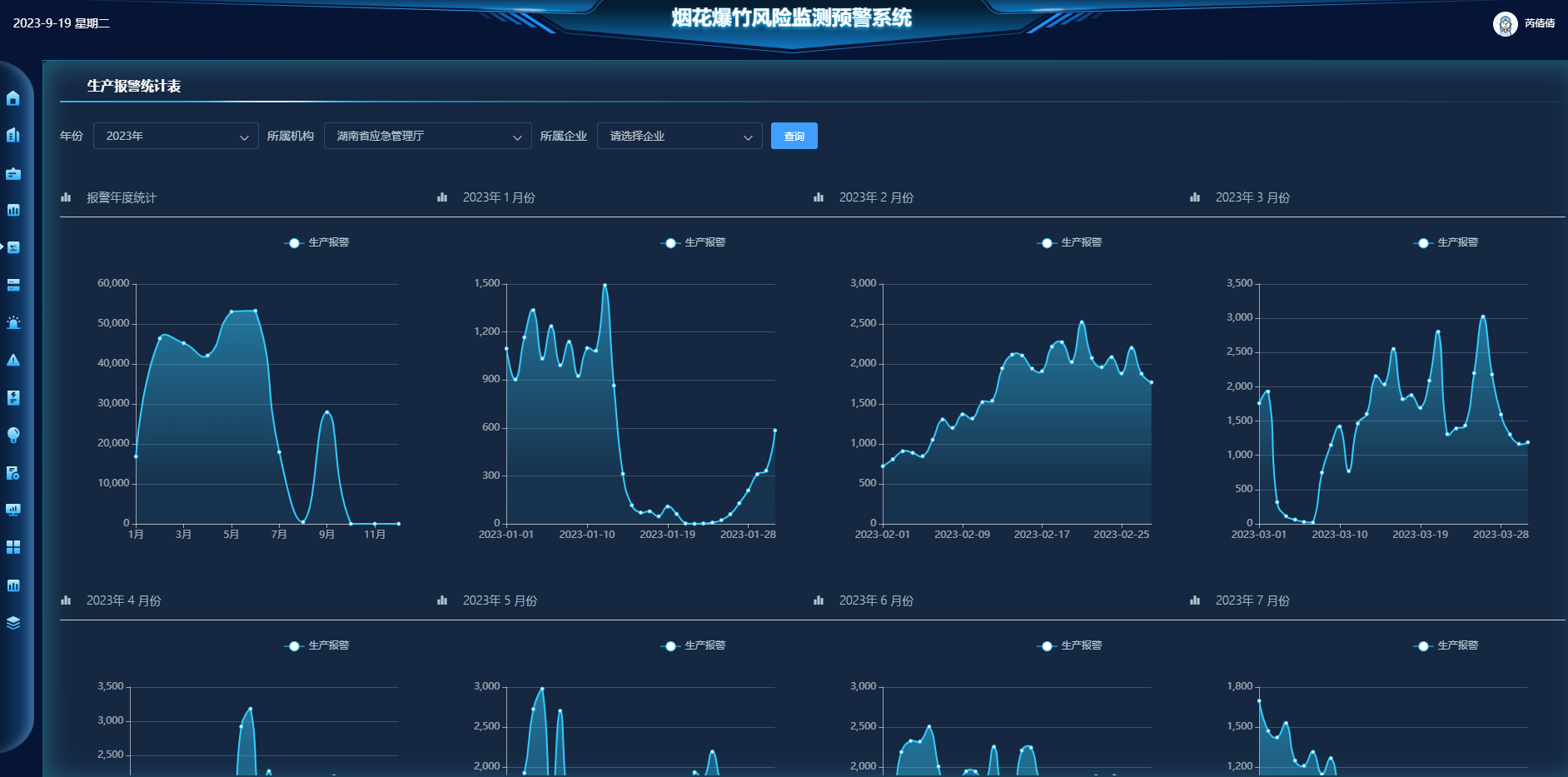Click the 60,000 y-axis label

[113, 283]
